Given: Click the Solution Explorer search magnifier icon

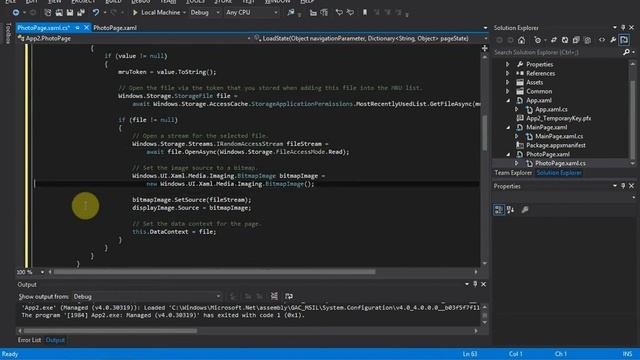Looking at the screenshot, I should [x=627, y=52].
